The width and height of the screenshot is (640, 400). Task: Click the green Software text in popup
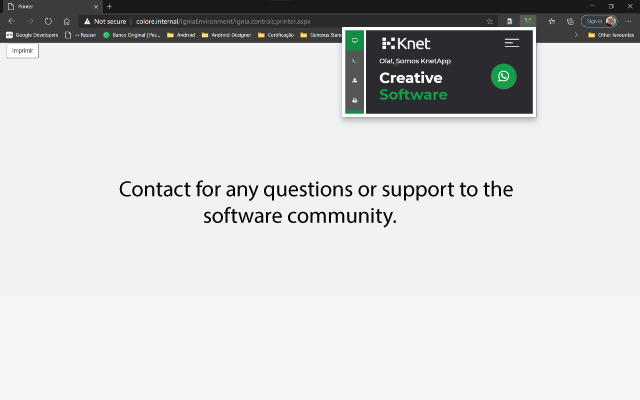tap(413, 95)
